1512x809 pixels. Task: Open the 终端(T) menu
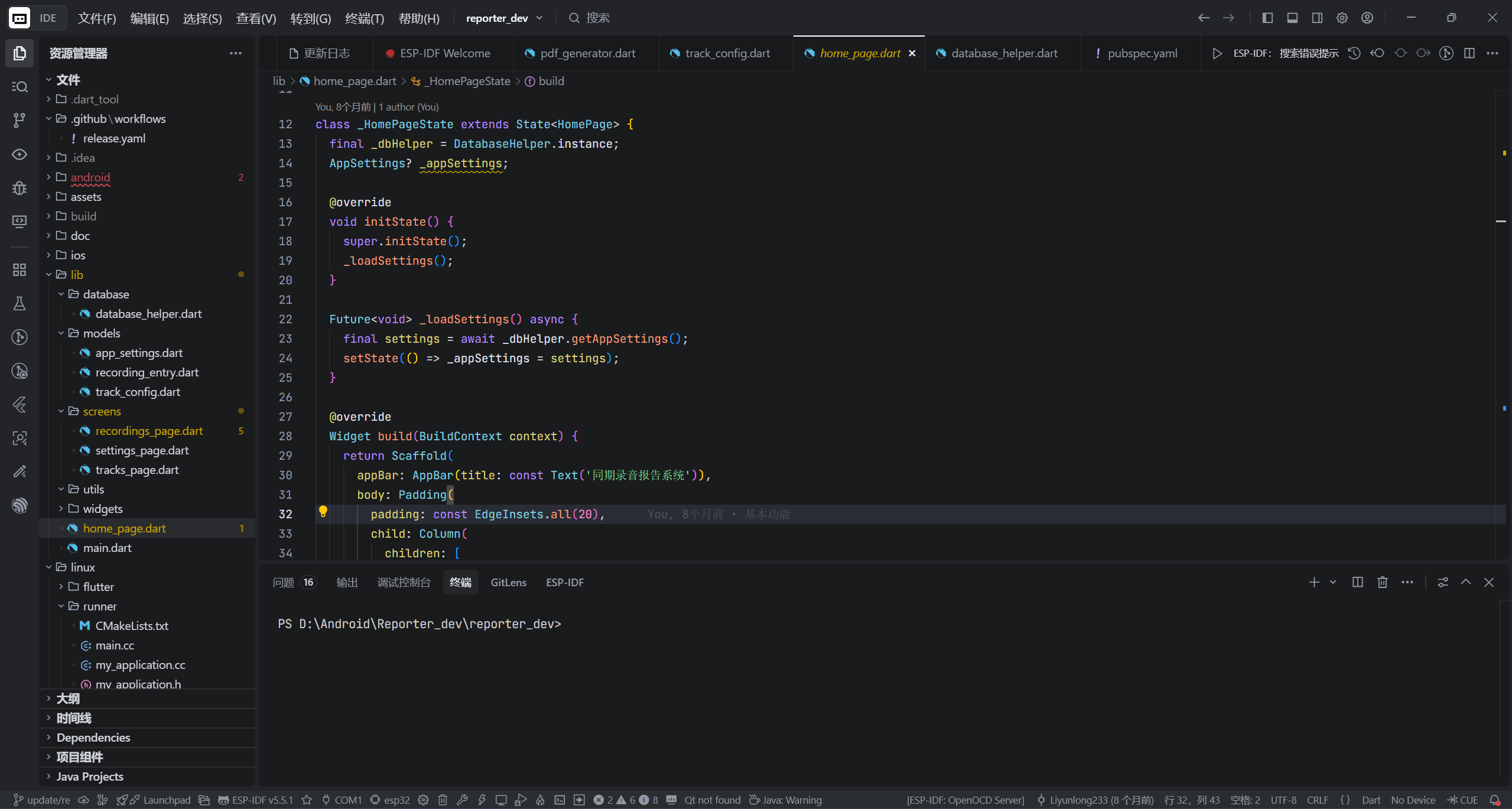(364, 18)
